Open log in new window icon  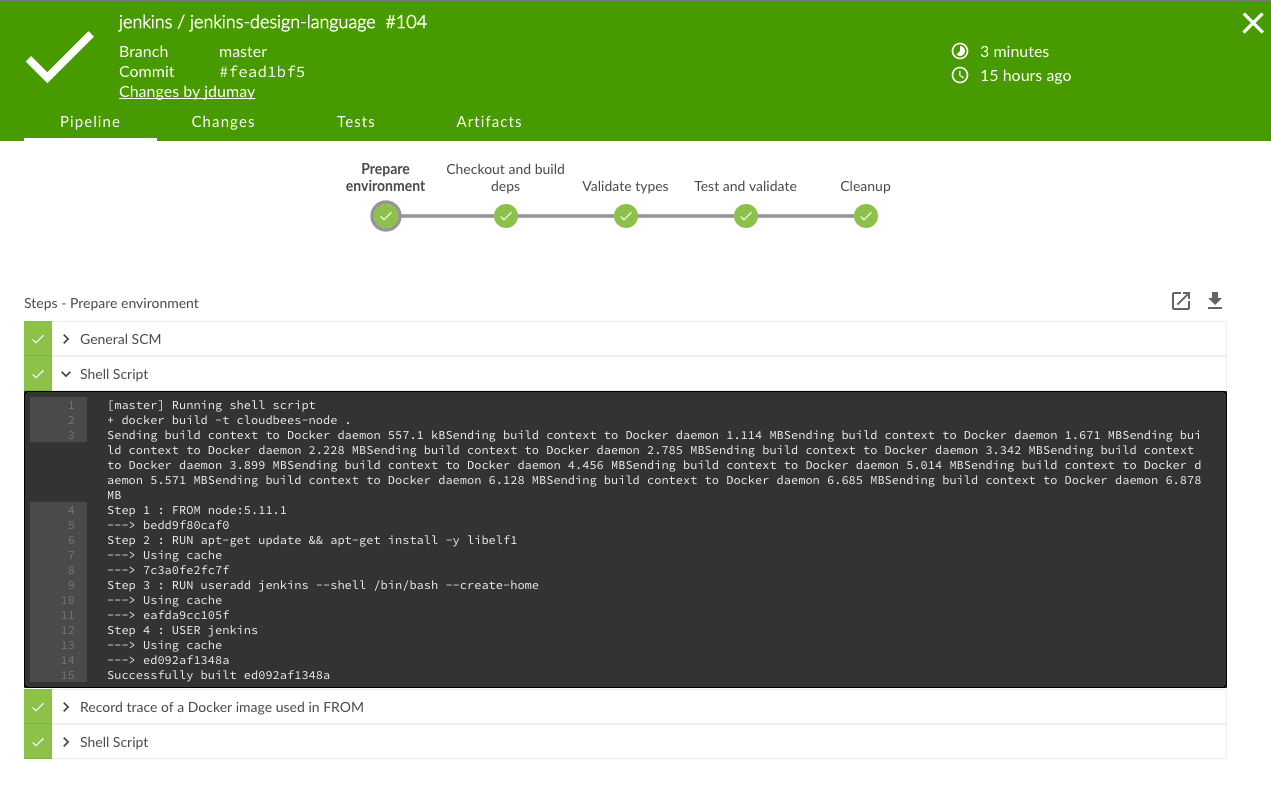coord(1181,301)
